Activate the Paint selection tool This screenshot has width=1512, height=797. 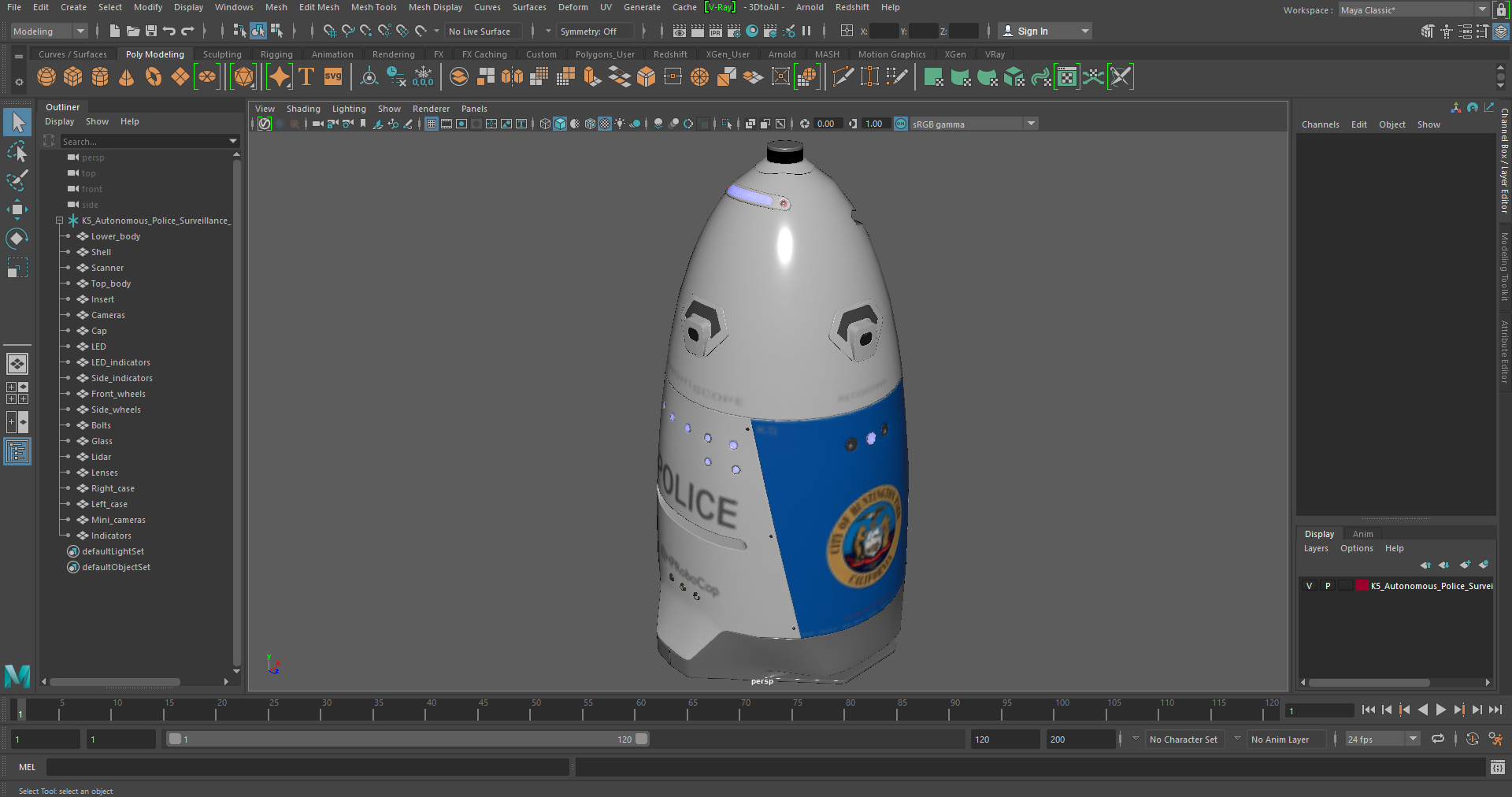tap(17, 180)
